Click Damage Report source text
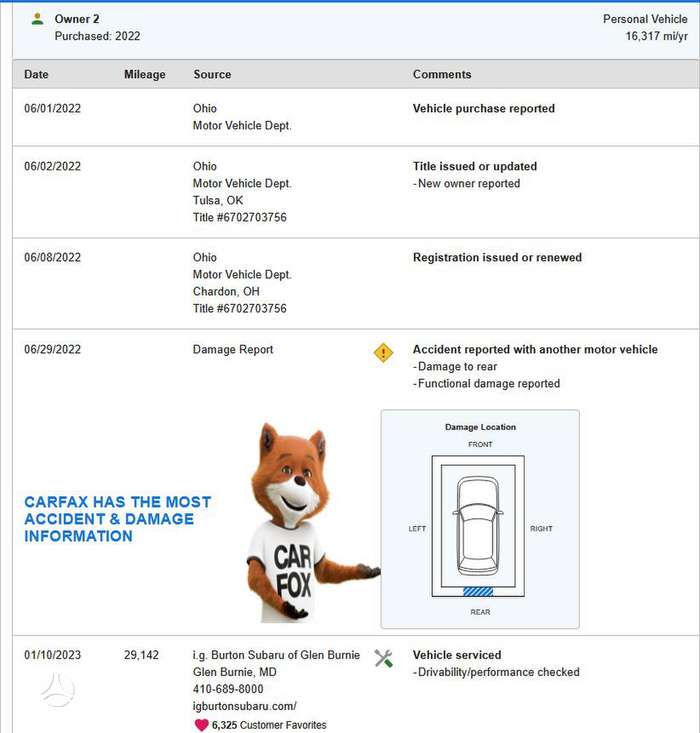This screenshot has width=700, height=733. pyautogui.click(x=233, y=350)
